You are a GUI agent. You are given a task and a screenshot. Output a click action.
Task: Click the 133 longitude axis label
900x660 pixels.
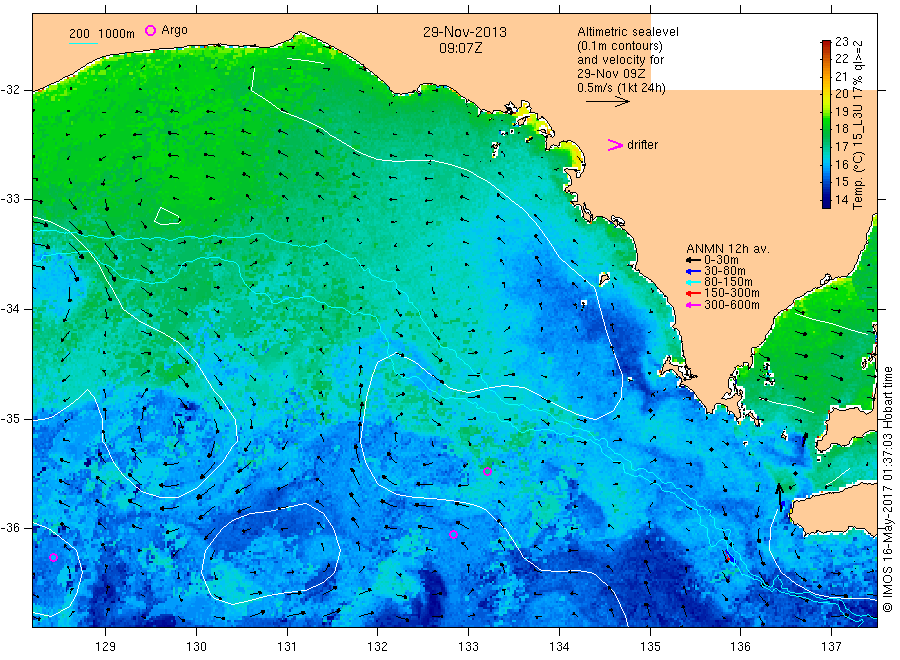468,646
